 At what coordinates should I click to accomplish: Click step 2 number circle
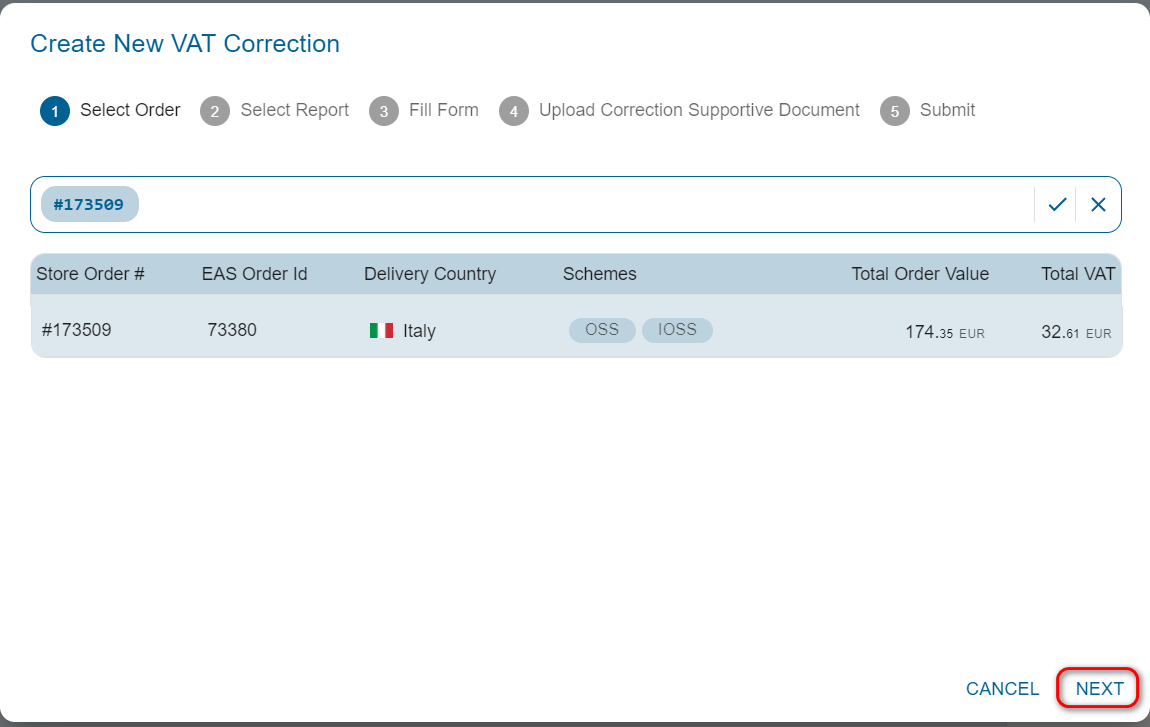pos(215,111)
